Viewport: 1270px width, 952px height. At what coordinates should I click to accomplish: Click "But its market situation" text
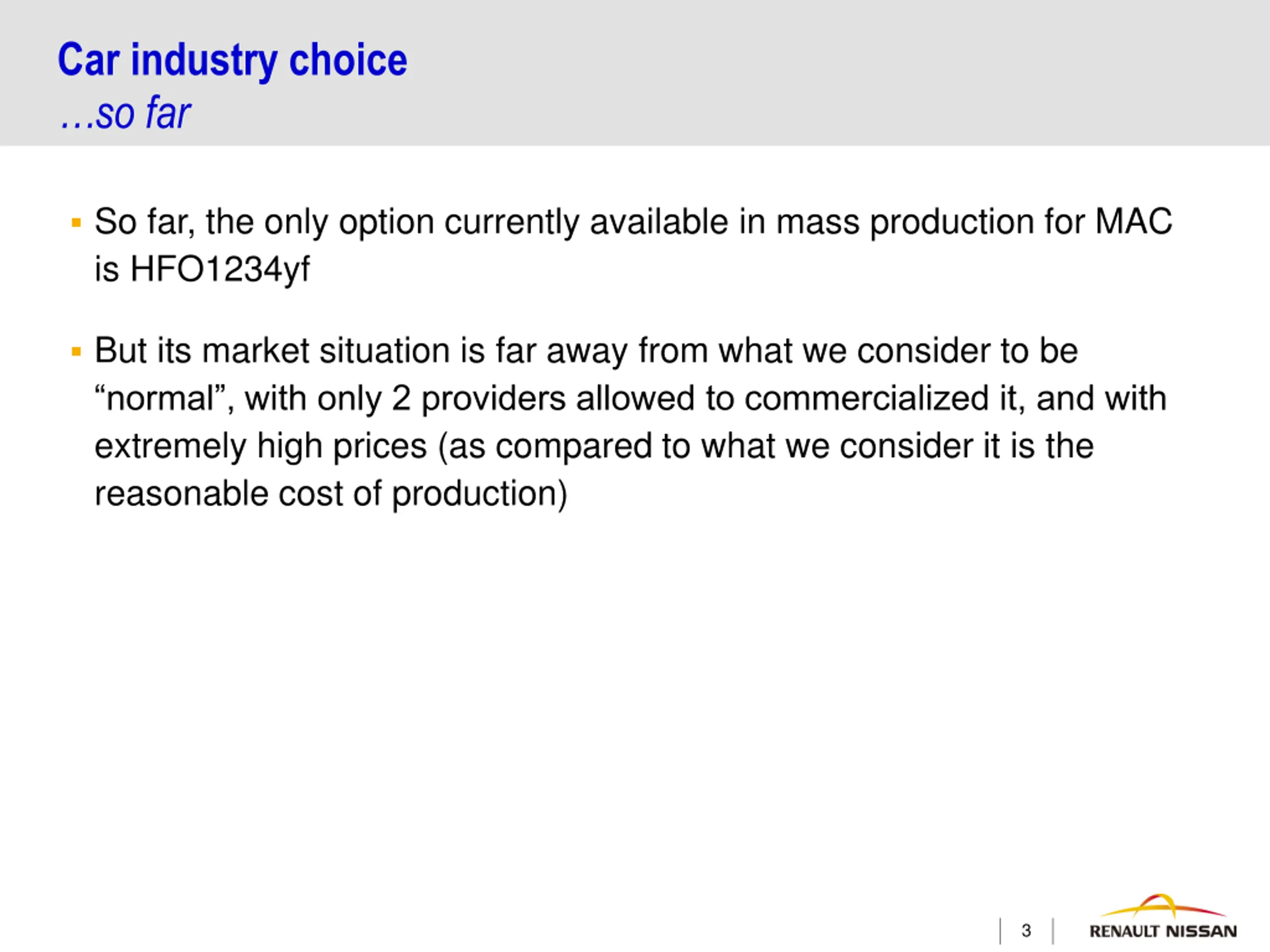(x=272, y=351)
